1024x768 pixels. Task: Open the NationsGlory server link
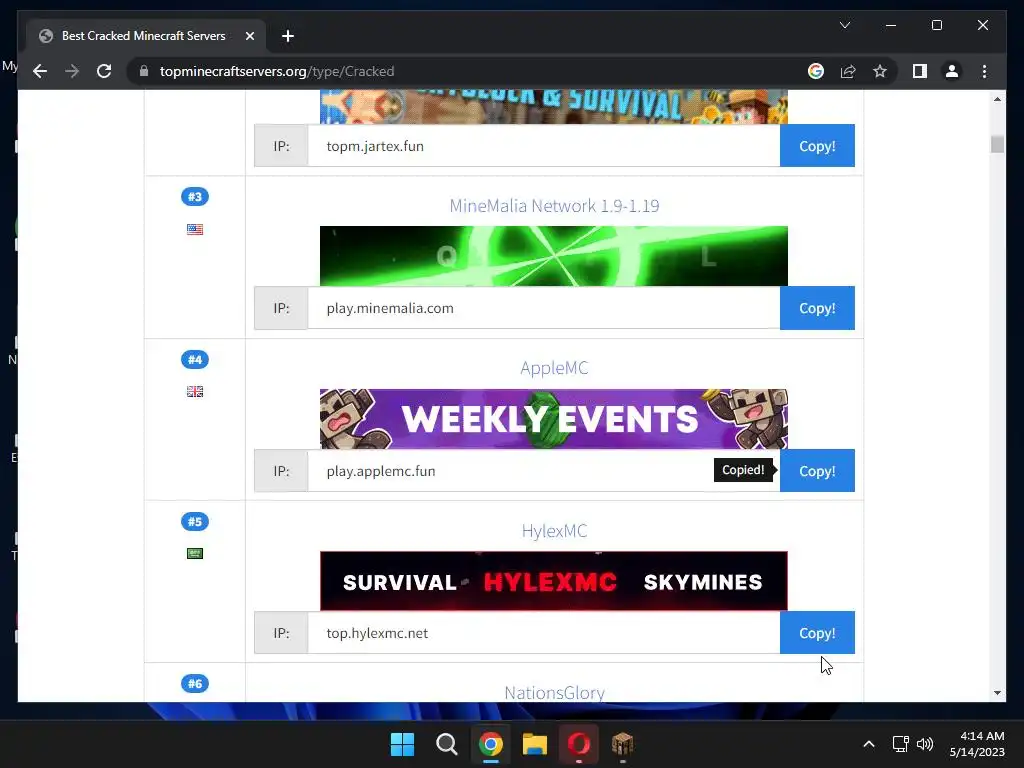554,692
